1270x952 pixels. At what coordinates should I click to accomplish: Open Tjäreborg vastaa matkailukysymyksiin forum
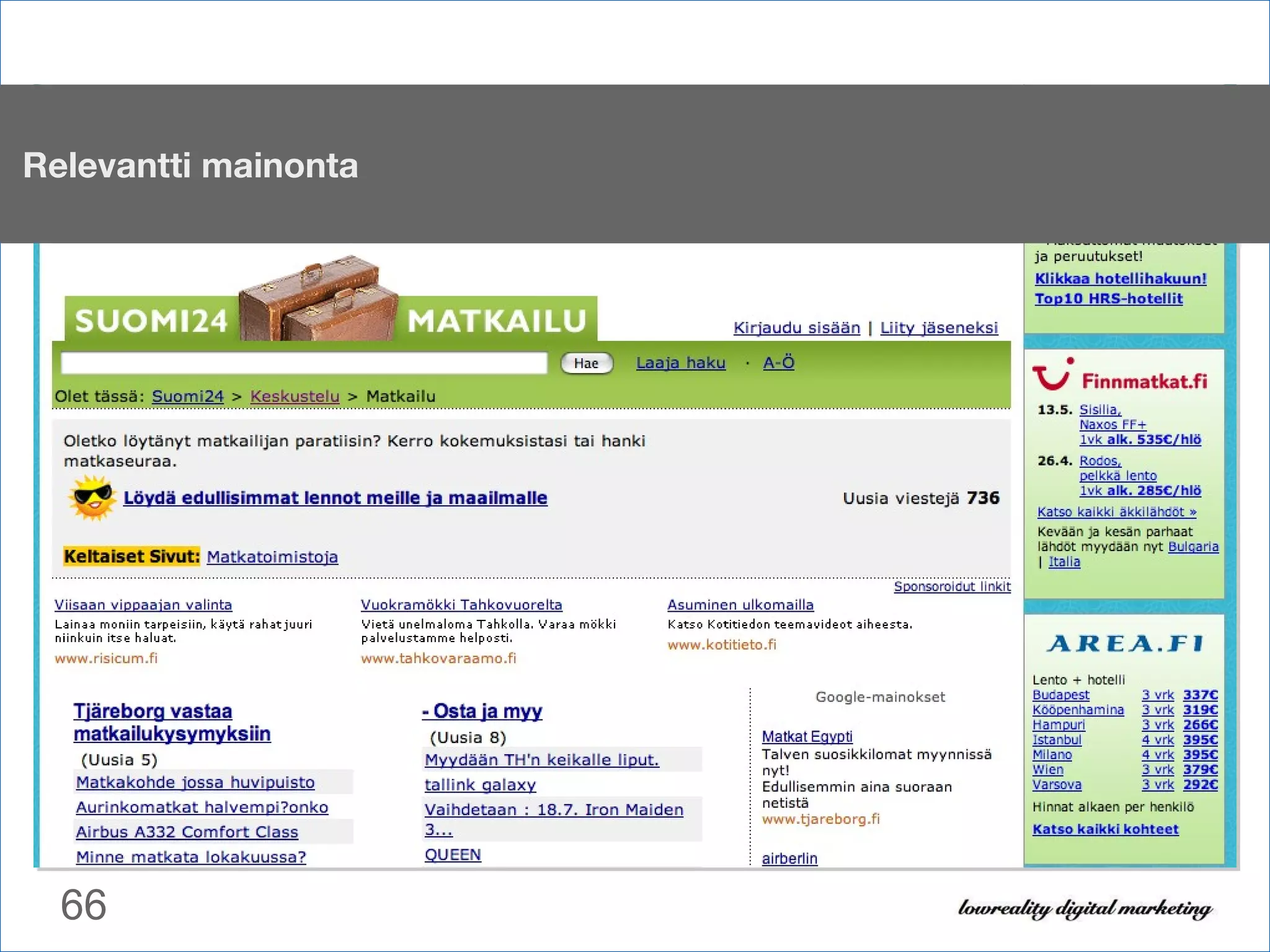172,722
